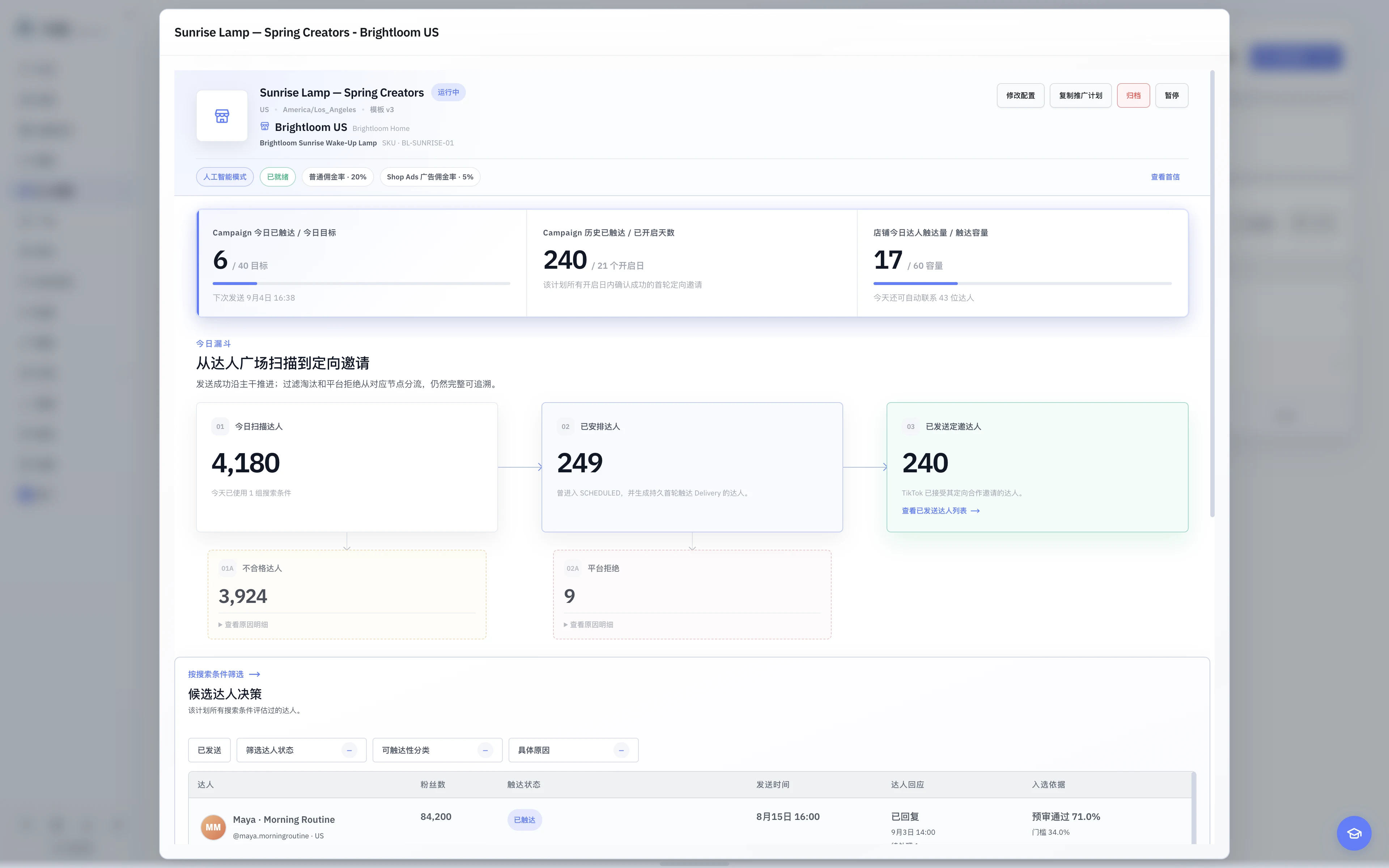Click the 门槛 34.0% threshold text
The image size is (1389, 868).
tap(1050, 832)
